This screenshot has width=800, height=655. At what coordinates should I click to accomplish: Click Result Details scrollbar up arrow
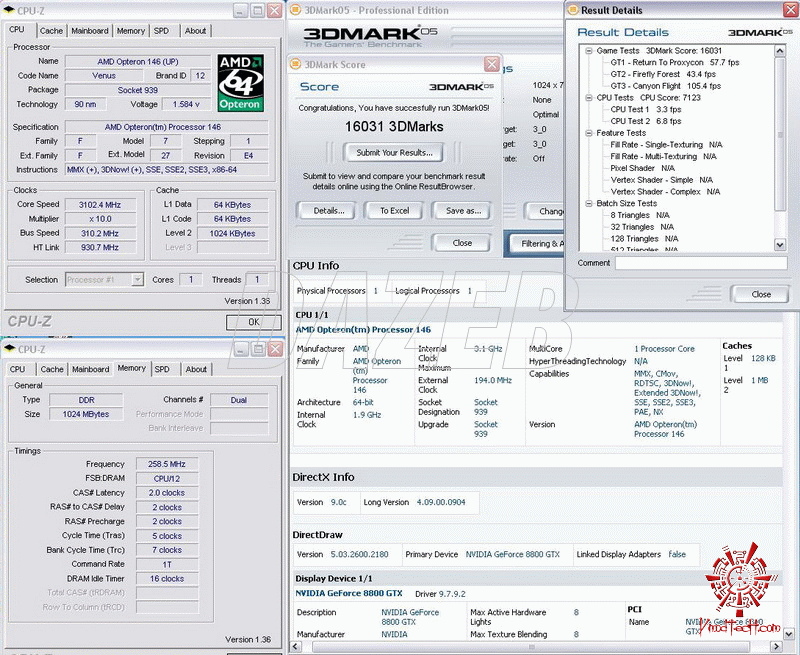point(780,51)
